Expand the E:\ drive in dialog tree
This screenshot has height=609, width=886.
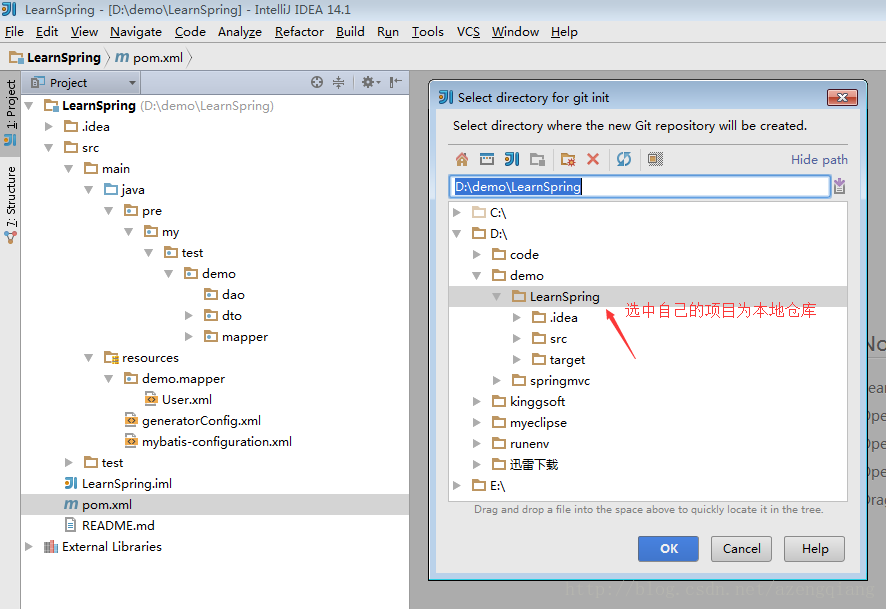[457, 485]
